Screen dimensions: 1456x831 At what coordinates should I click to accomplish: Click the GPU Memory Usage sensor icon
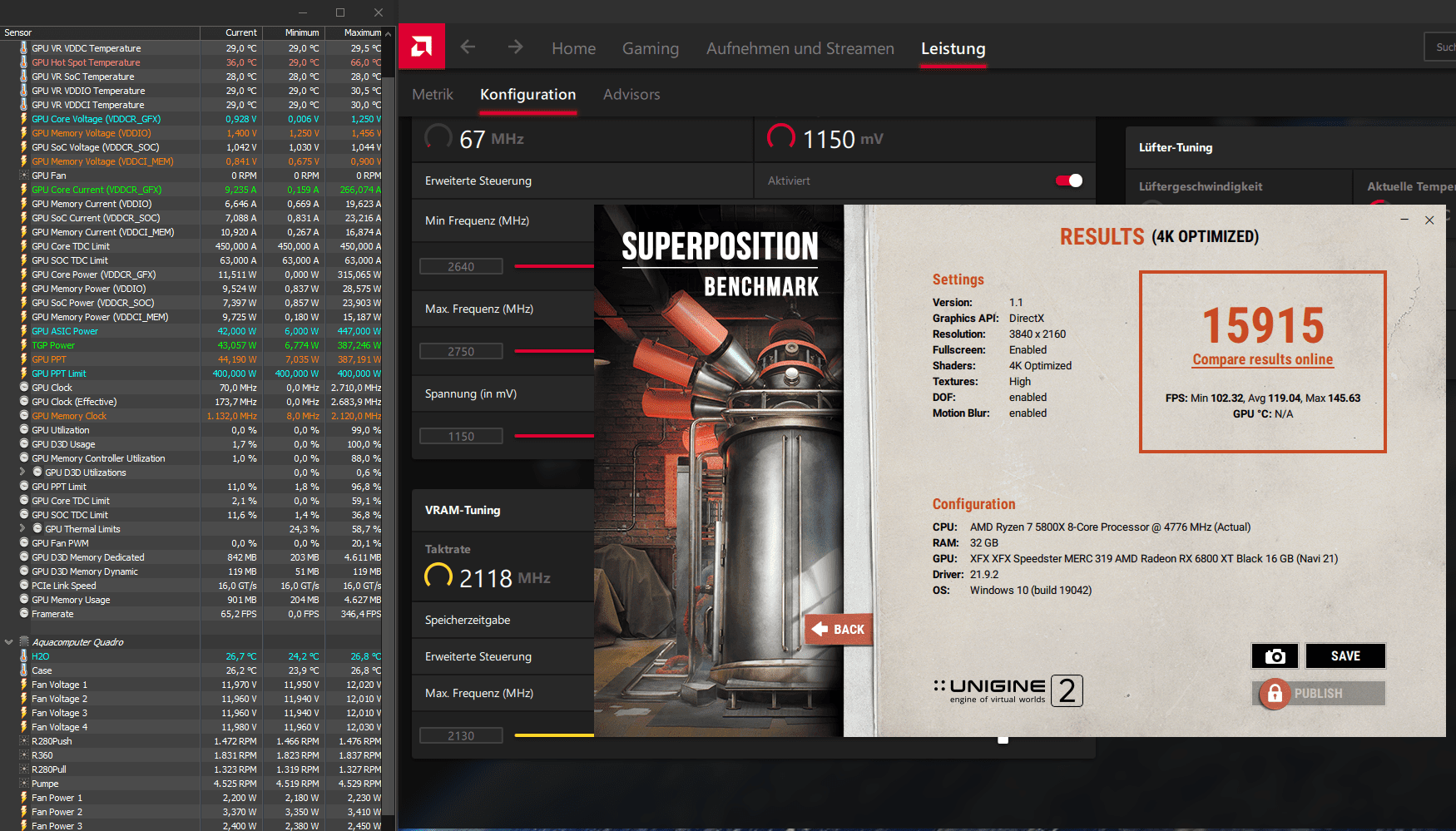[24, 600]
